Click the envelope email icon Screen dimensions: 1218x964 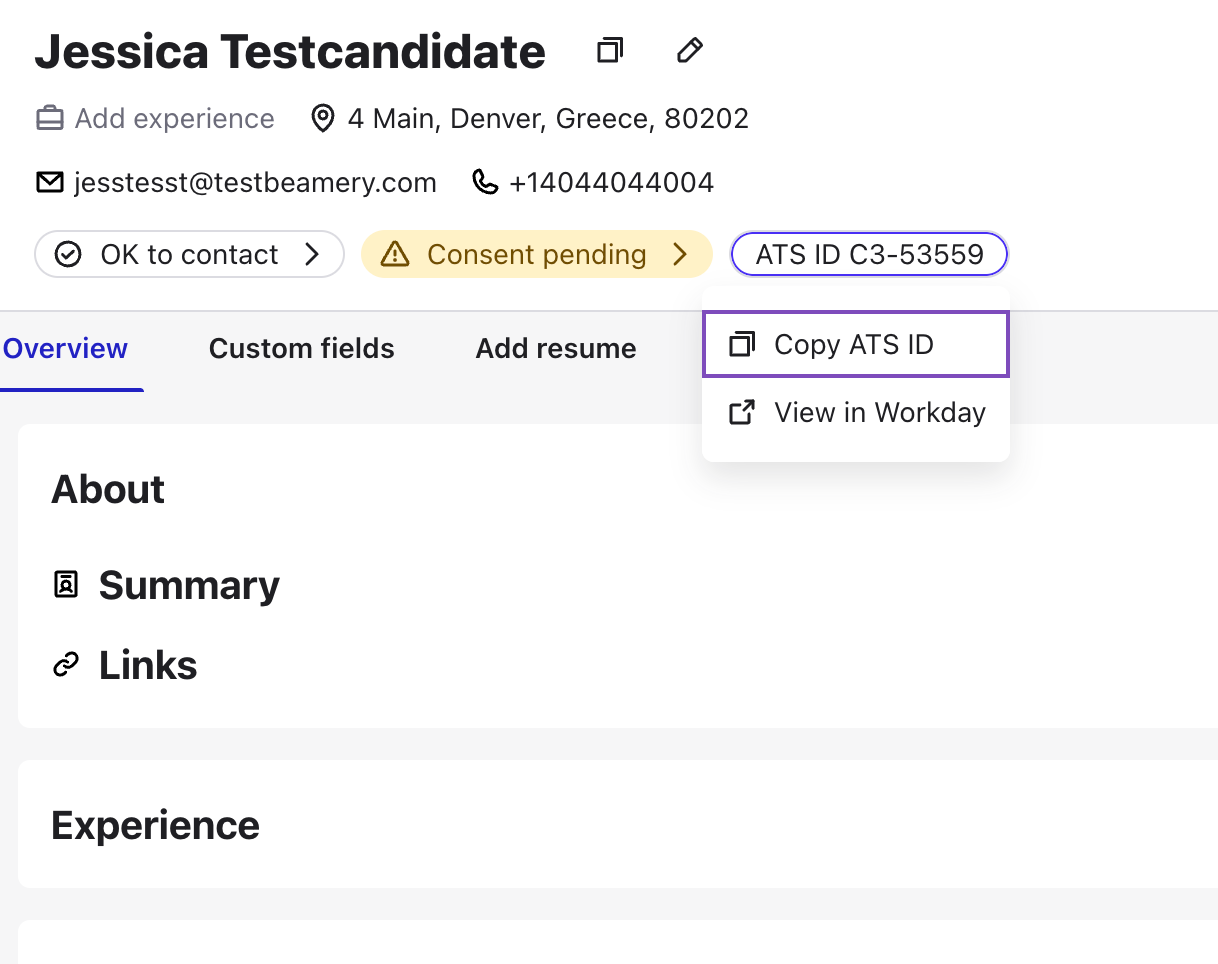pos(49,183)
